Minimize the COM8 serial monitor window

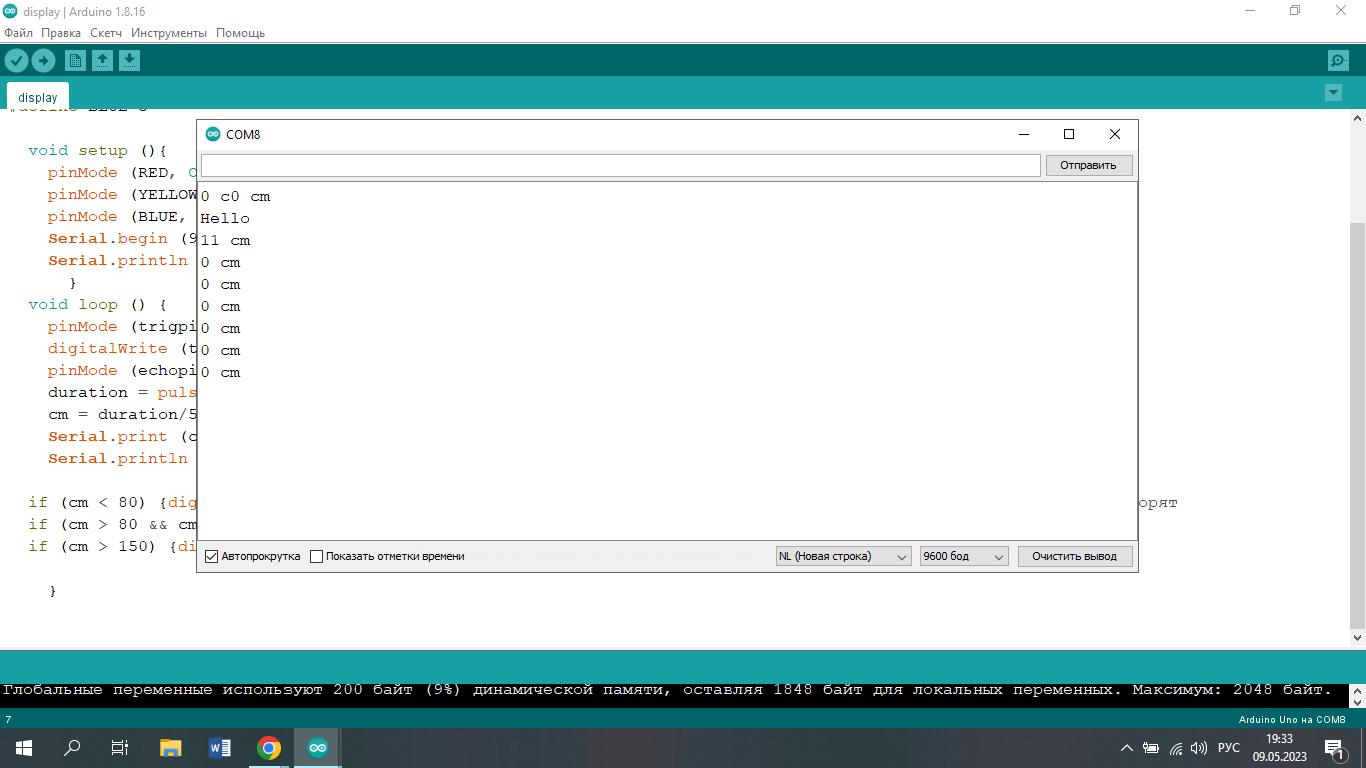(x=1023, y=134)
